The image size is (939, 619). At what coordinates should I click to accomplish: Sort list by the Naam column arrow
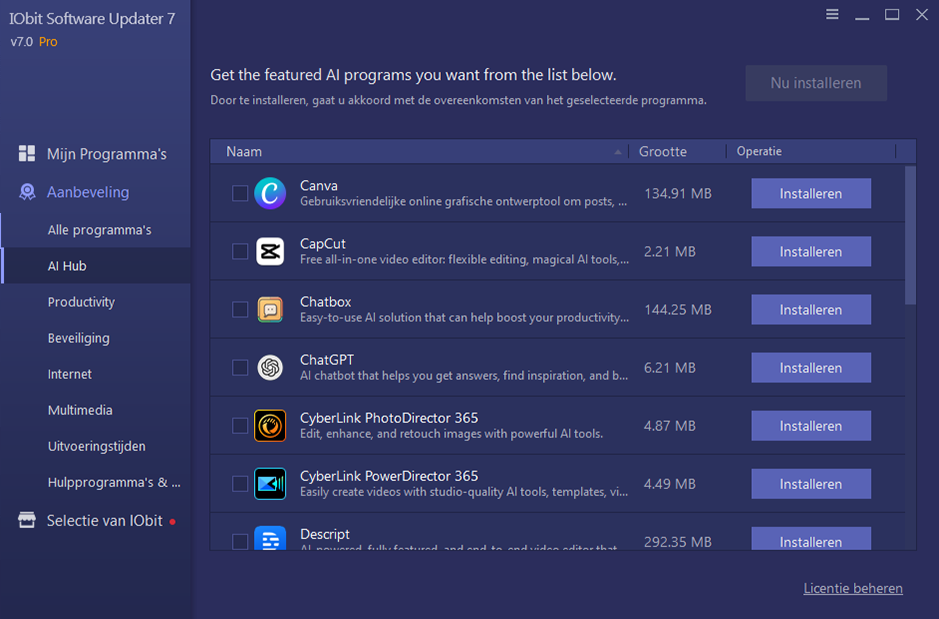618,152
